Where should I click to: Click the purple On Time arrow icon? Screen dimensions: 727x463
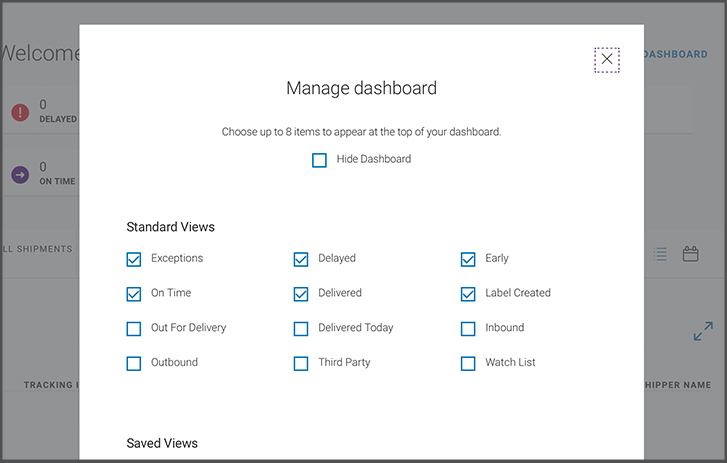pyautogui.click(x=20, y=174)
